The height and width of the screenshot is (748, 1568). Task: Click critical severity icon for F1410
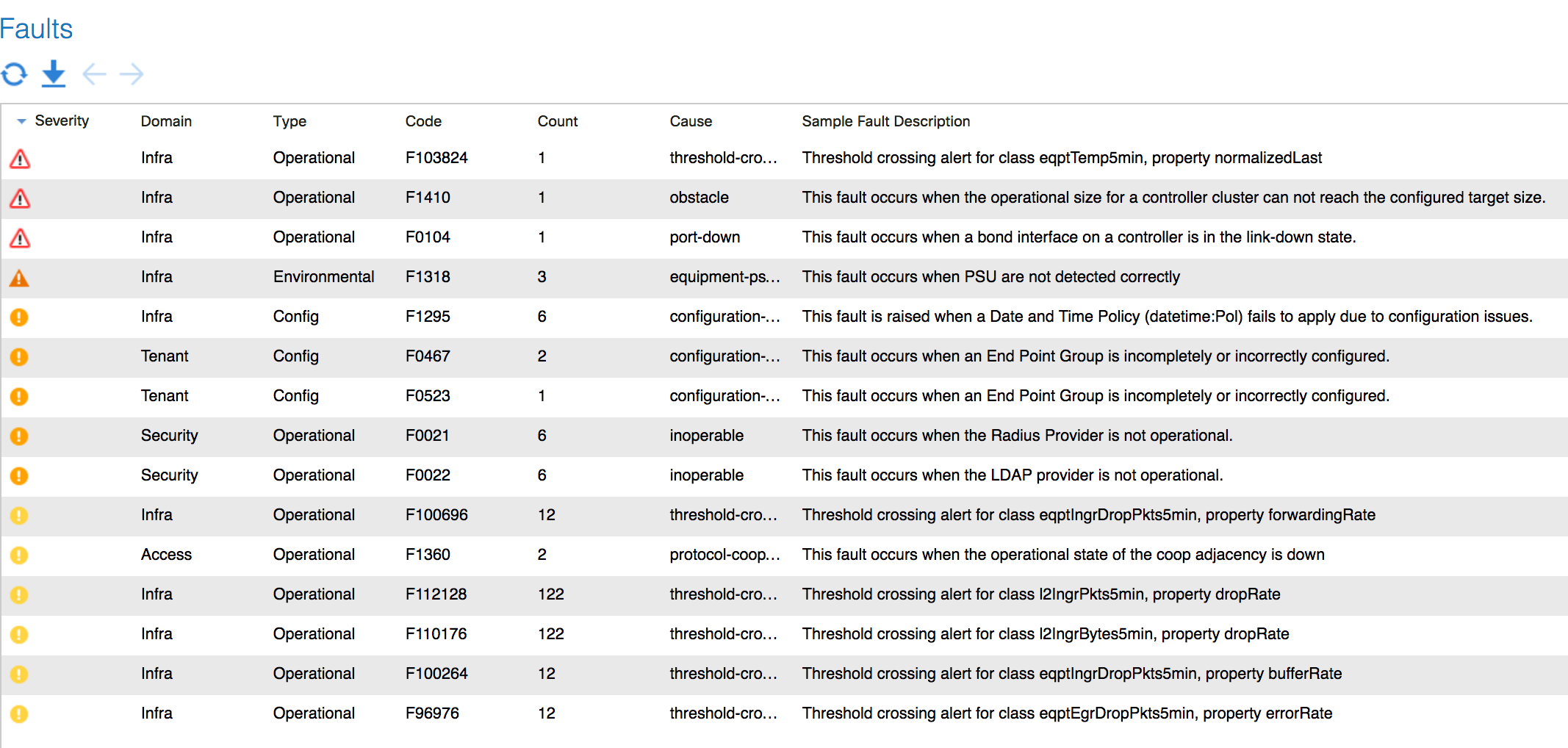coord(20,198)
